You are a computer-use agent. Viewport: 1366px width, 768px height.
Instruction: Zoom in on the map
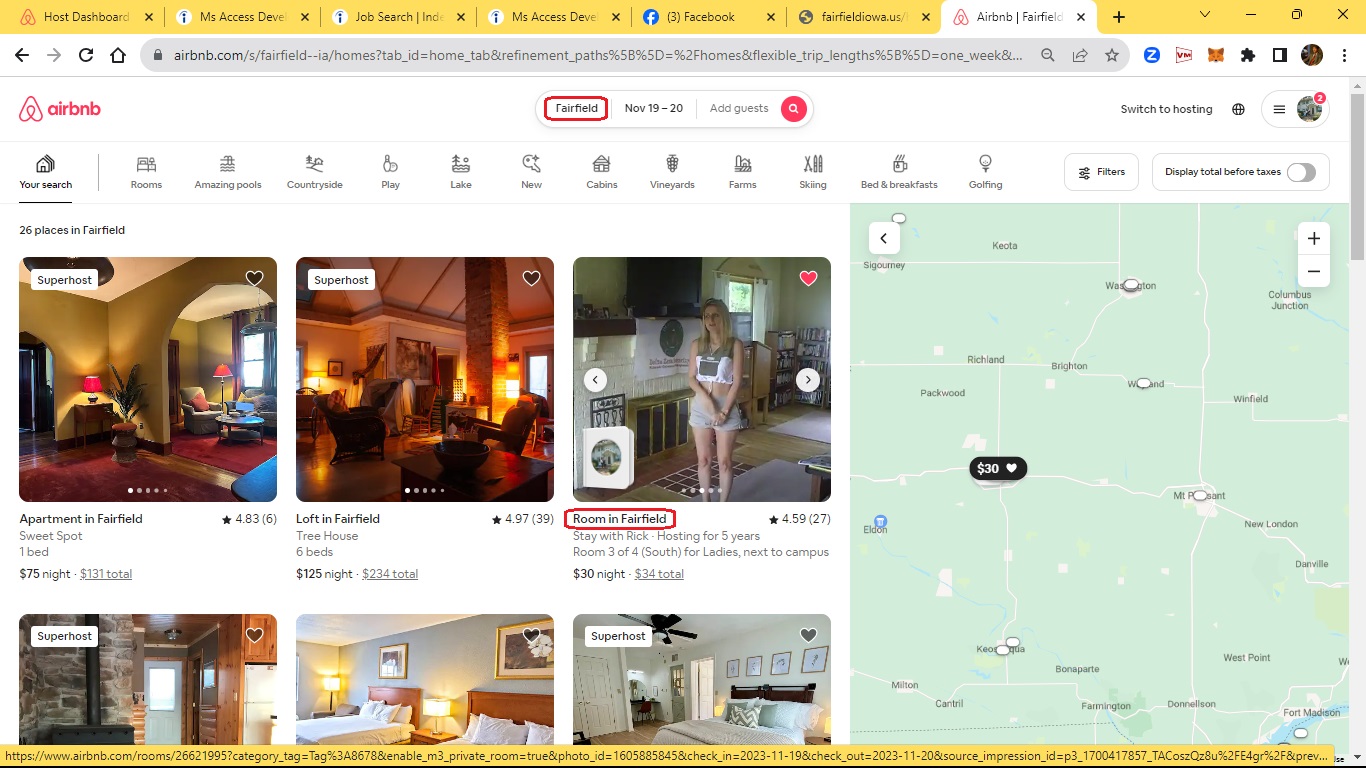pyautogui.click(x=1314, y=238)
